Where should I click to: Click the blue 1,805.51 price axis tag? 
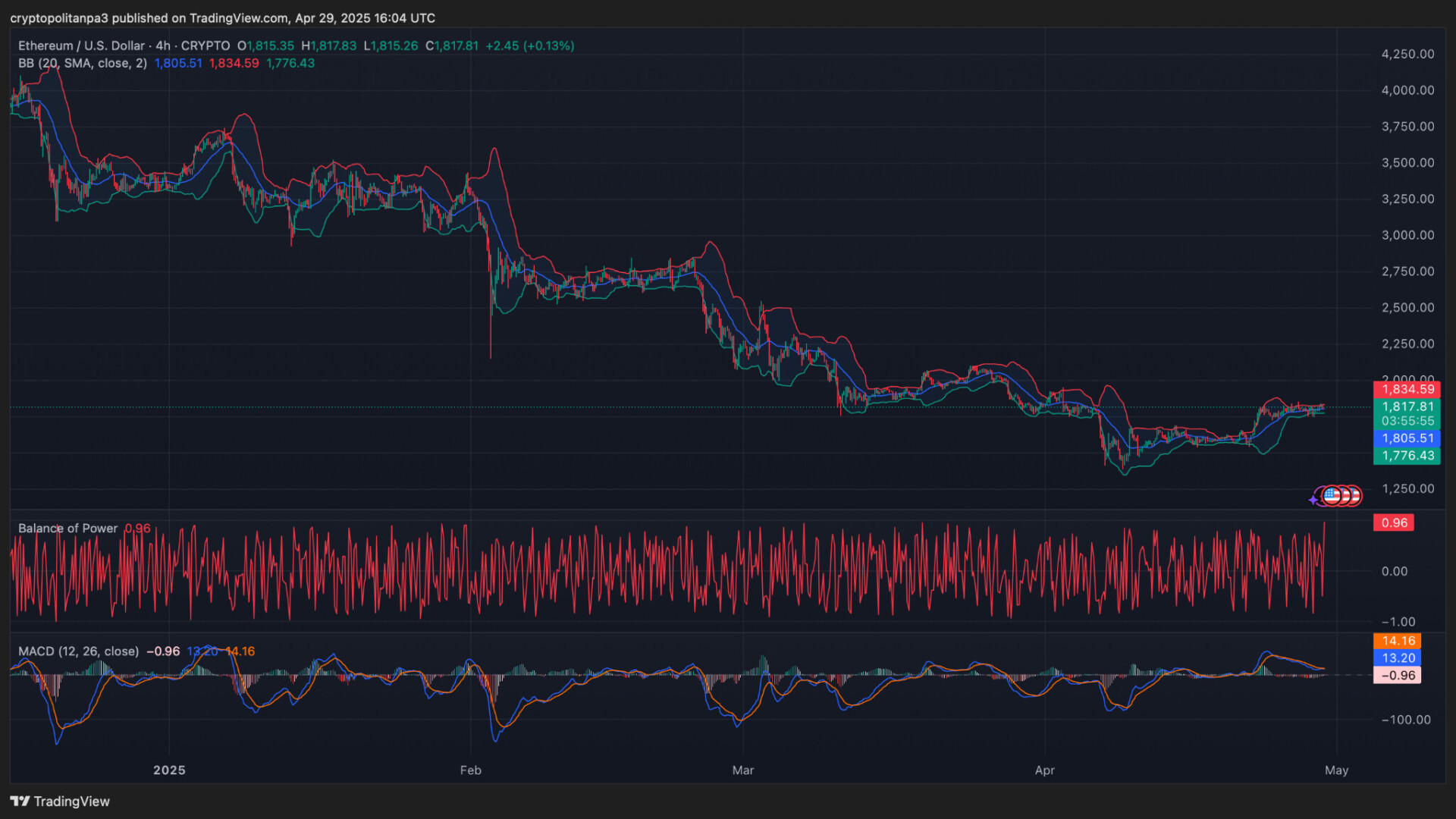pyautogui.click(x=1407, y=438)
